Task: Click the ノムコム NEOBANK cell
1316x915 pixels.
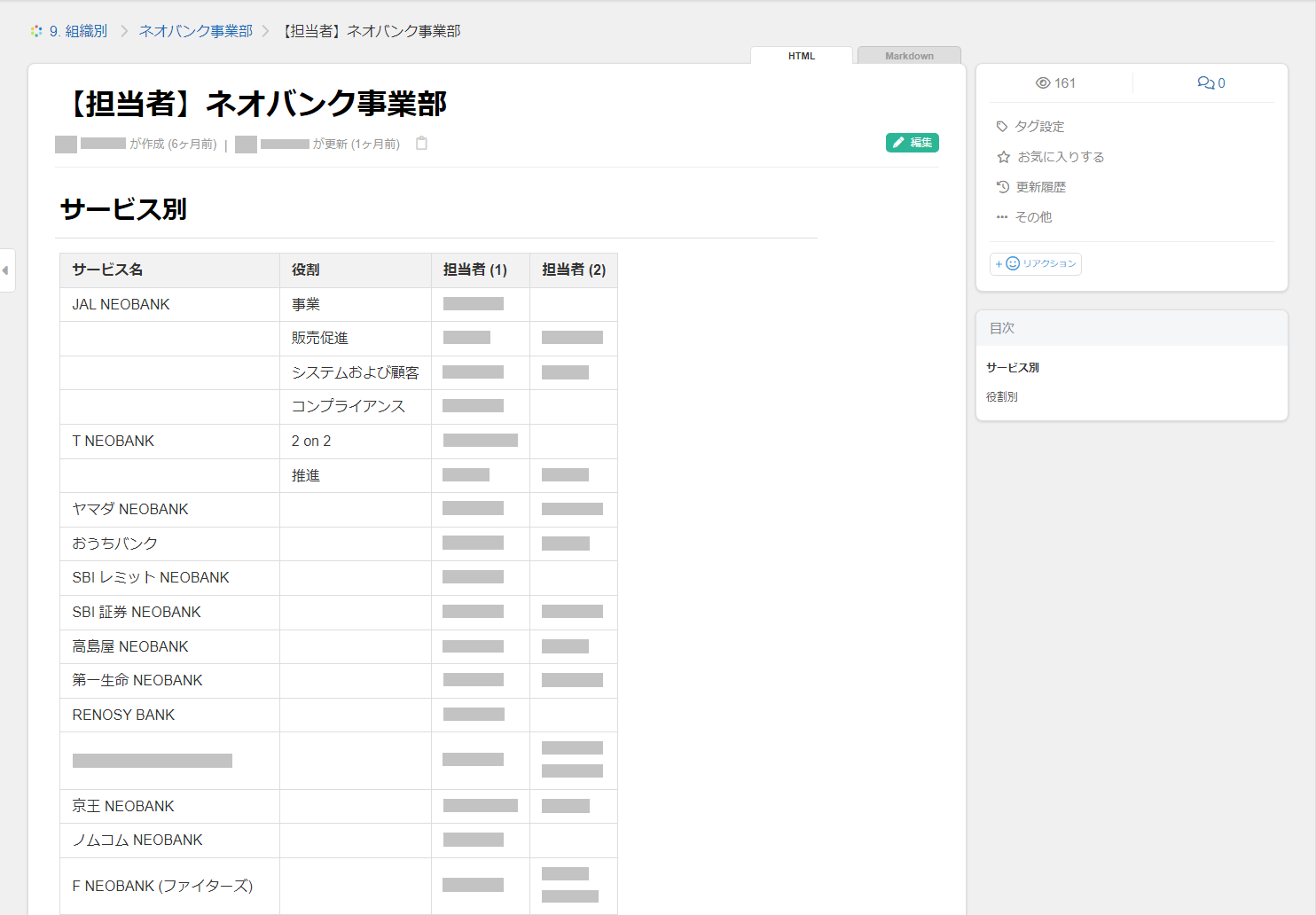Action: tap(169, 841)
